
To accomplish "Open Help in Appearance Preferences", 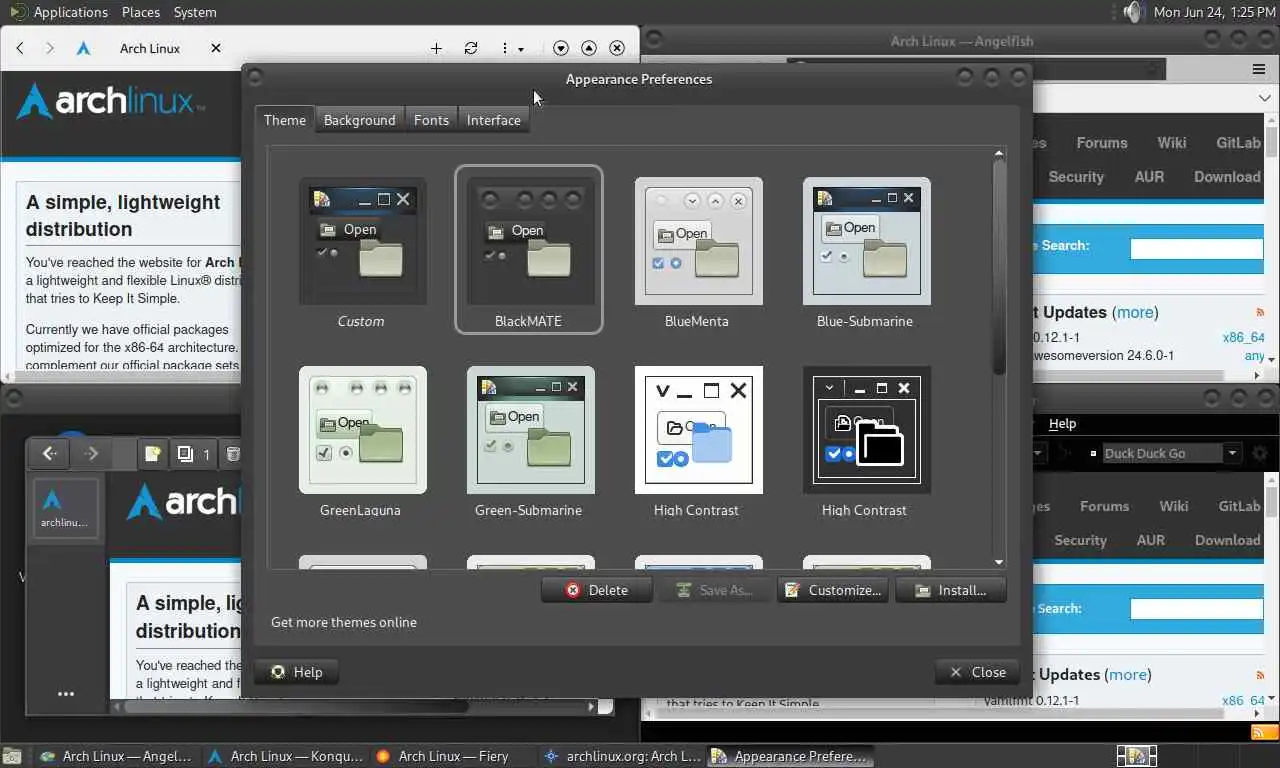I will point(297,672).
